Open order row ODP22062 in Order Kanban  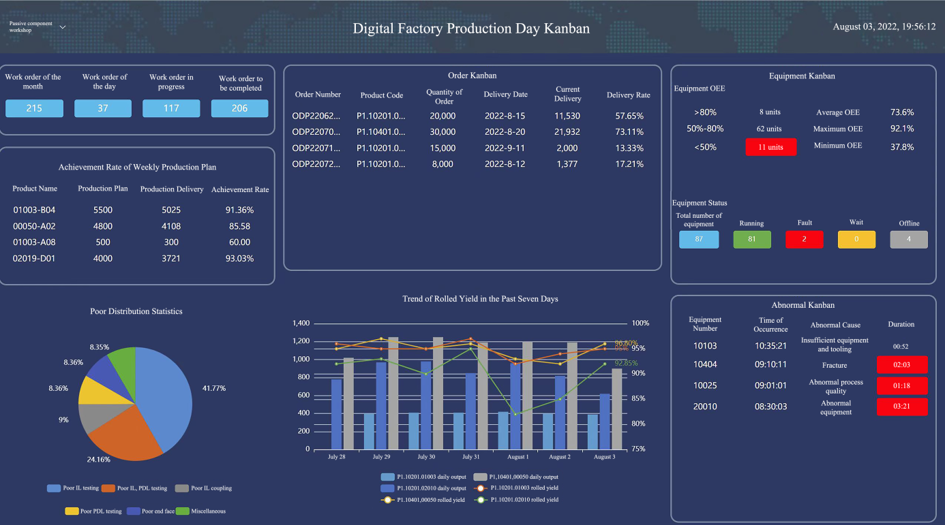tap(317, 116)
